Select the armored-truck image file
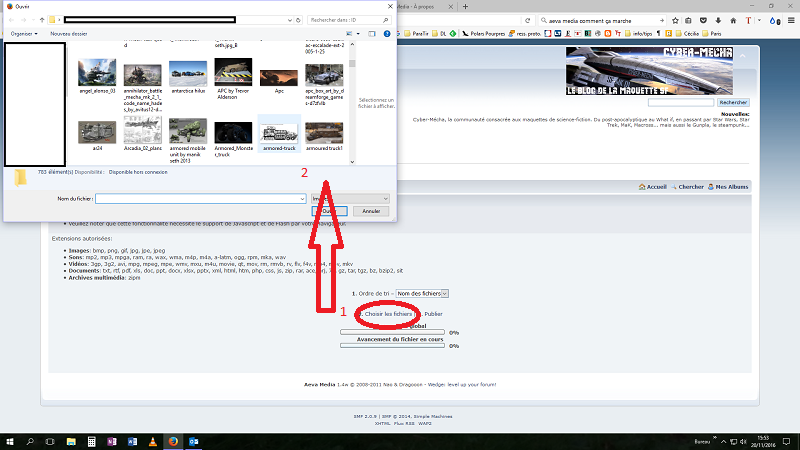The width and height of the screenshot is (800, 450). coord(279,134)
